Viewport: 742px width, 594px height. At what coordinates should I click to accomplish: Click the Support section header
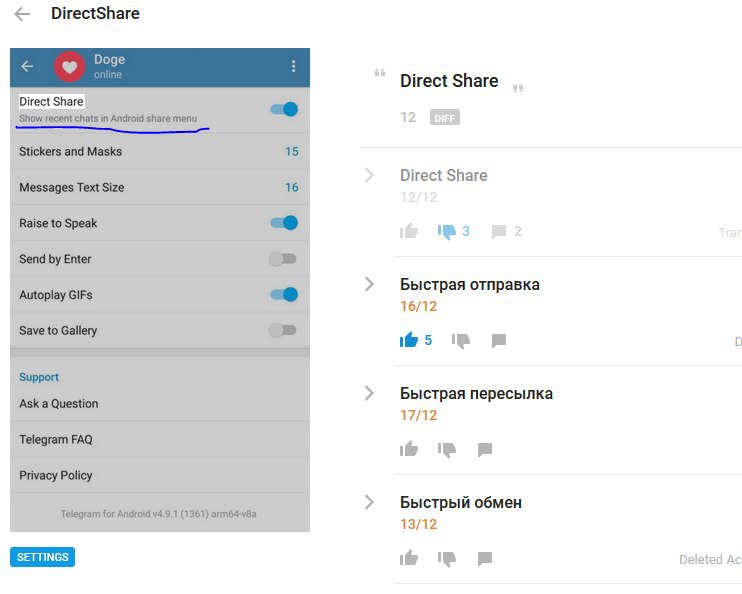[39, 377]
